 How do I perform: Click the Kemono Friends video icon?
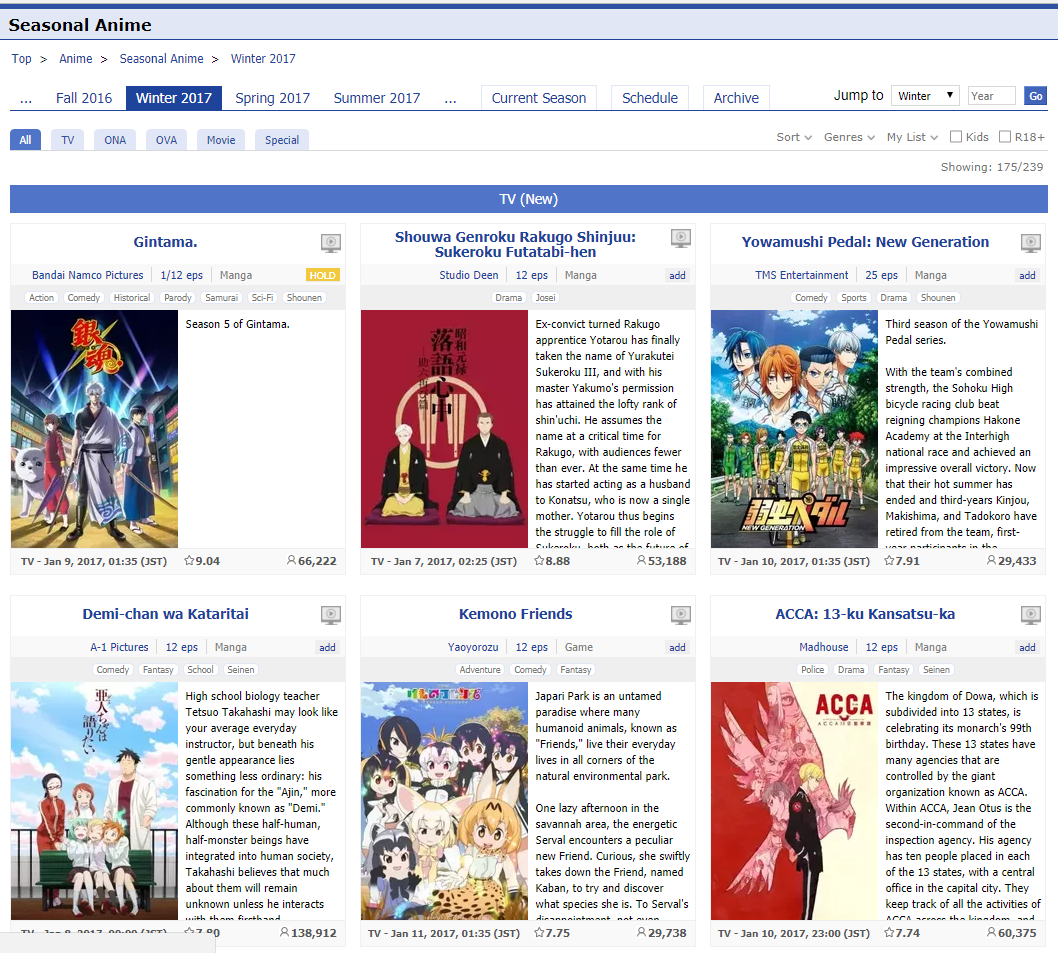point(681,614)
